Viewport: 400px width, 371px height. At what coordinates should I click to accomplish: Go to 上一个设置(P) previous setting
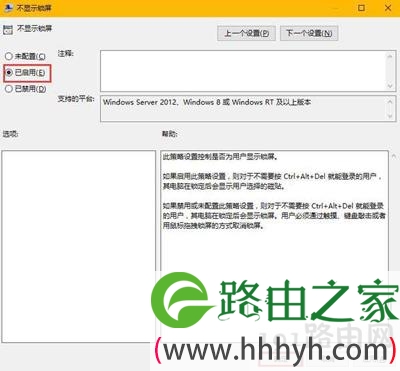click(246, 33)
